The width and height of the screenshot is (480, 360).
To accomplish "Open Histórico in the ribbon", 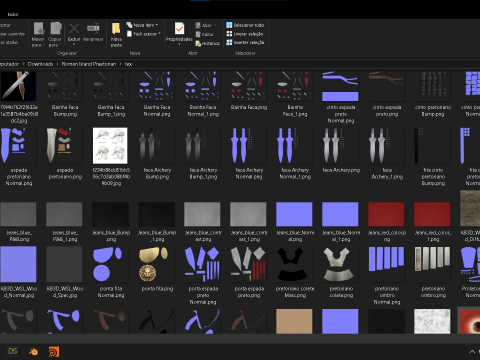I will (x=207, y=43).
